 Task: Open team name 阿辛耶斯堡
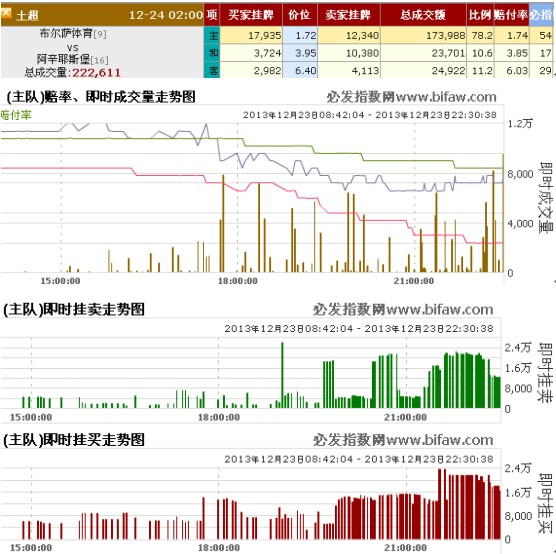pos(63,58)
